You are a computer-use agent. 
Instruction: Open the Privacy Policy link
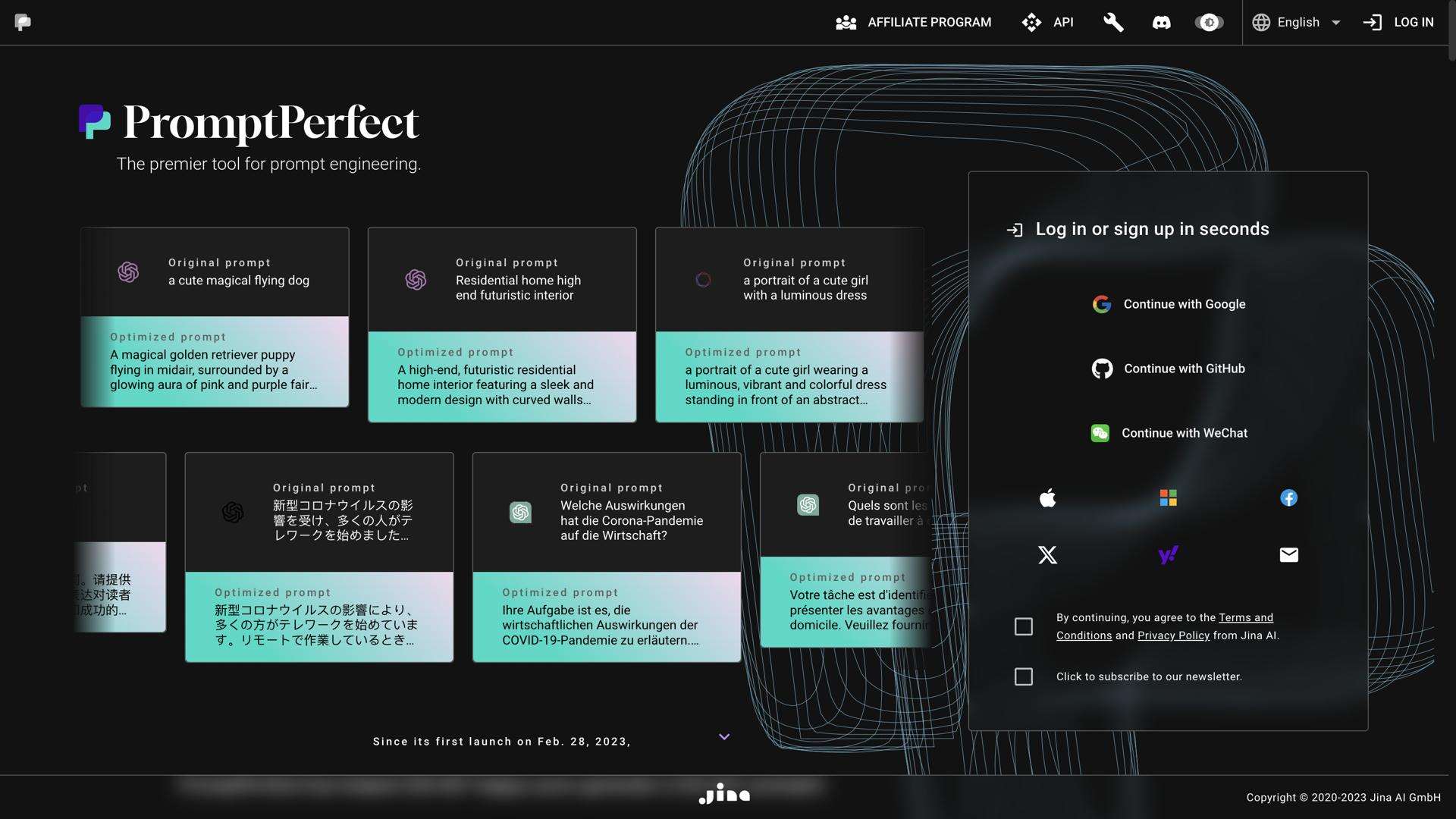click(x=1173, y=635)
